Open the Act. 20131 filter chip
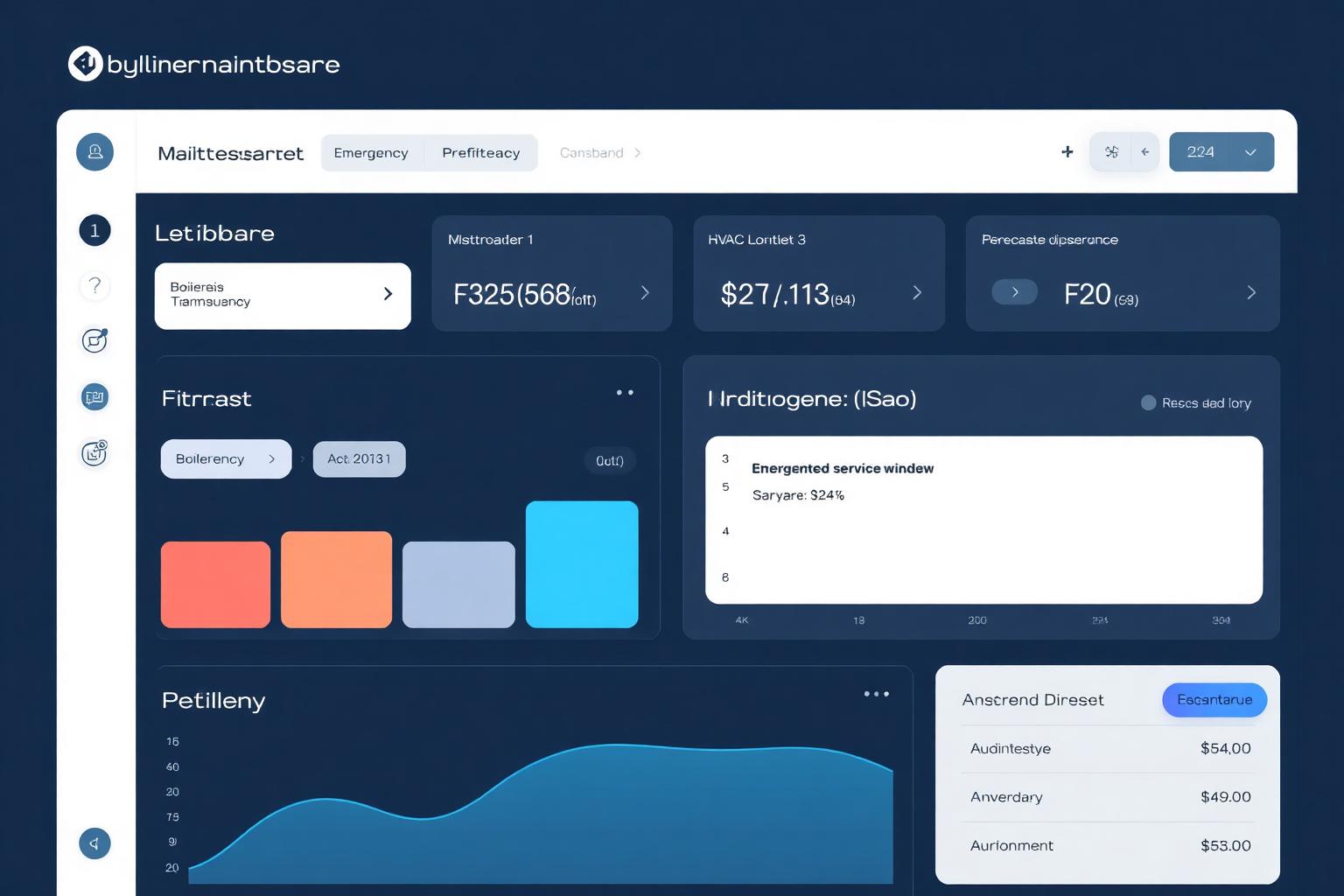The width and height of the screenshot is (1344, 896). click(x=359, y=458)
